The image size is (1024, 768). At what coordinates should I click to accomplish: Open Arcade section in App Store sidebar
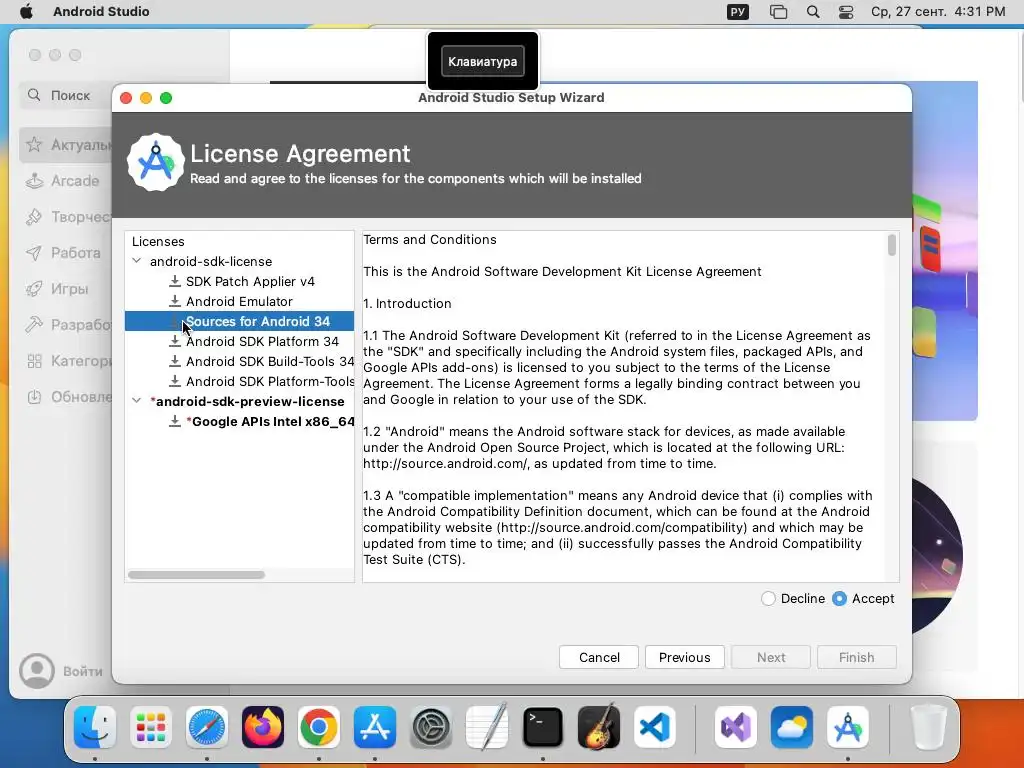pos(63,181)
